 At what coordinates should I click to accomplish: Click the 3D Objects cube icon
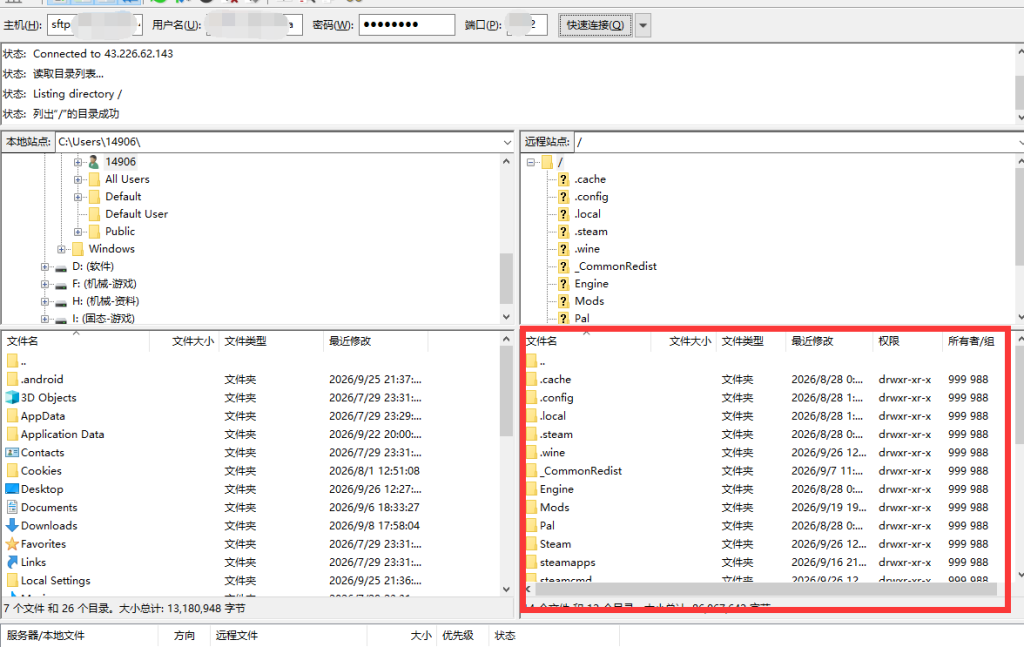pyautogui.click(x=12, y=398)
